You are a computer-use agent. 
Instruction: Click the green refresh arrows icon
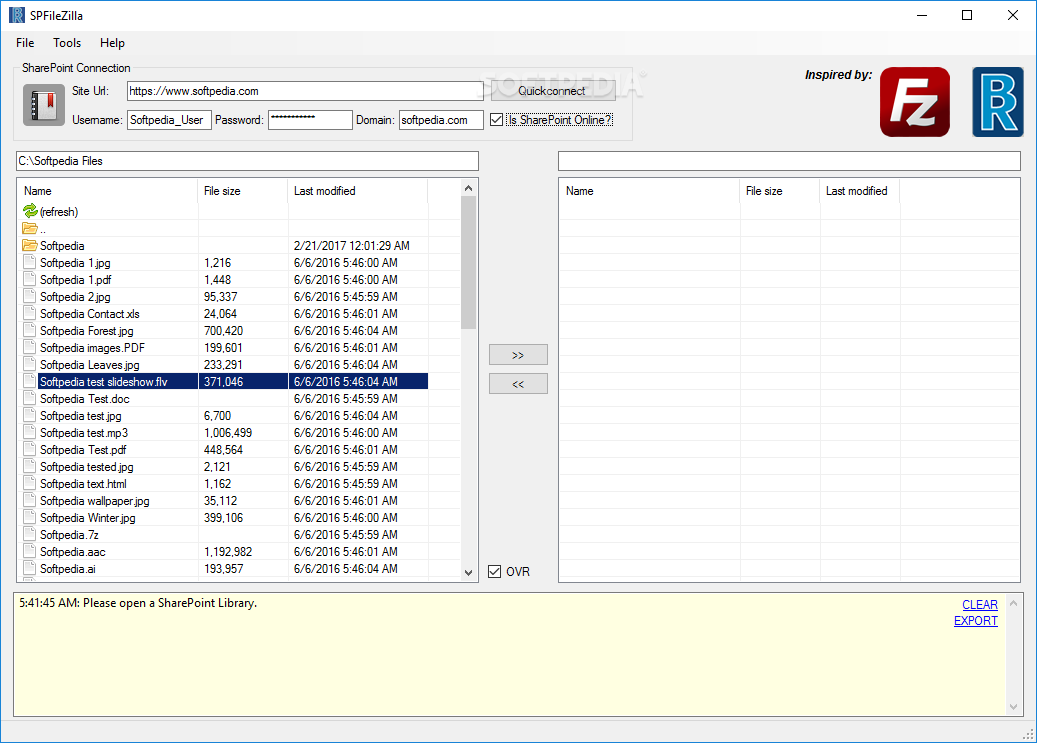coord(30,211)
